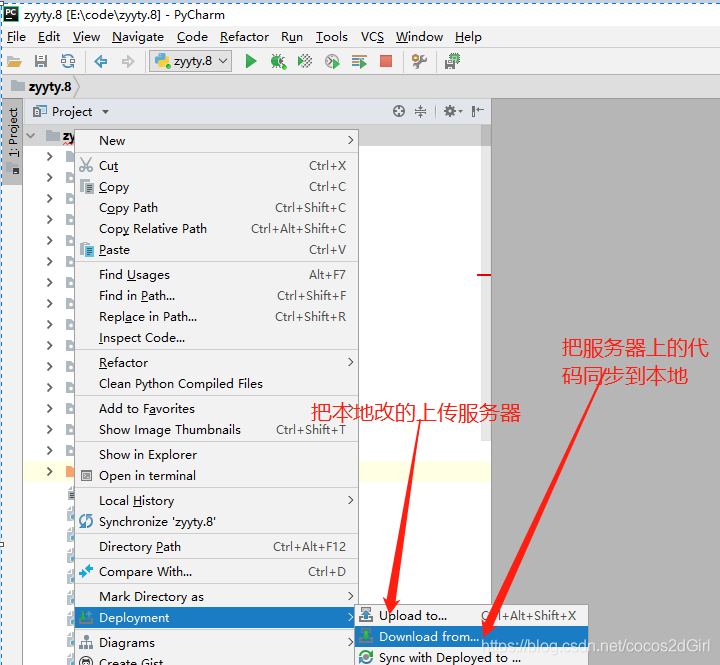Choose Copy from the context menu

pyautogui.click(x=216, y=186)
